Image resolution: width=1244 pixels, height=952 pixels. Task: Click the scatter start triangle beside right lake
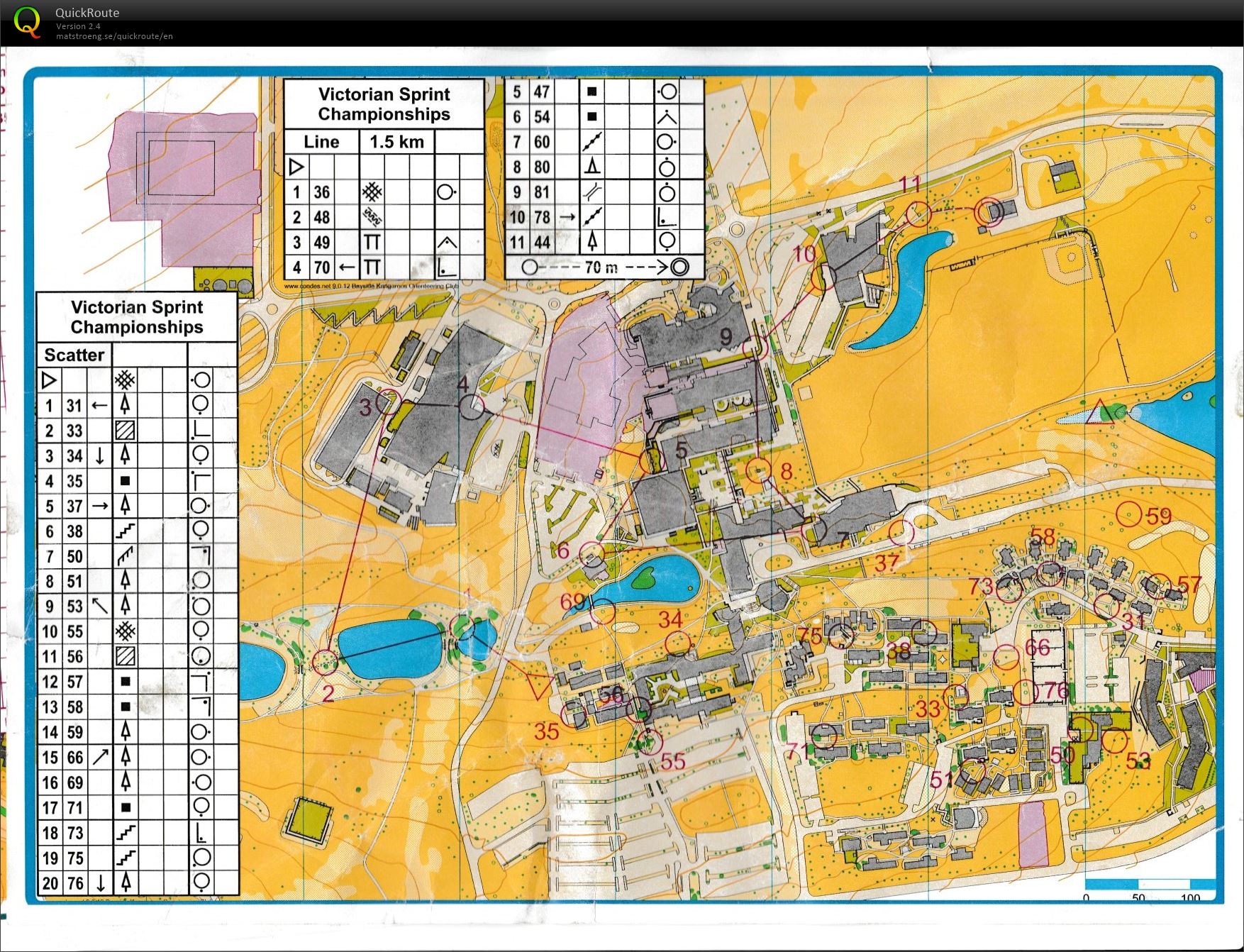point(1099,413)
